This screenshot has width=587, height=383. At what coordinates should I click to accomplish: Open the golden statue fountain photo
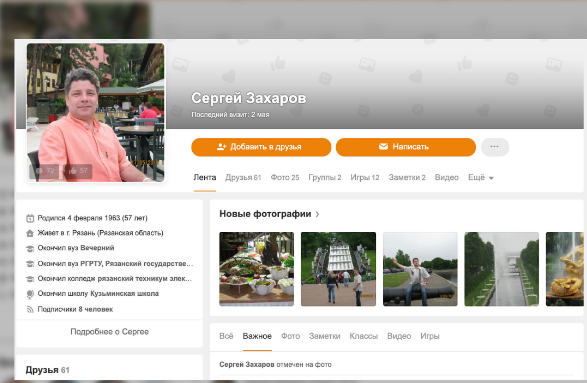[565, 269]
